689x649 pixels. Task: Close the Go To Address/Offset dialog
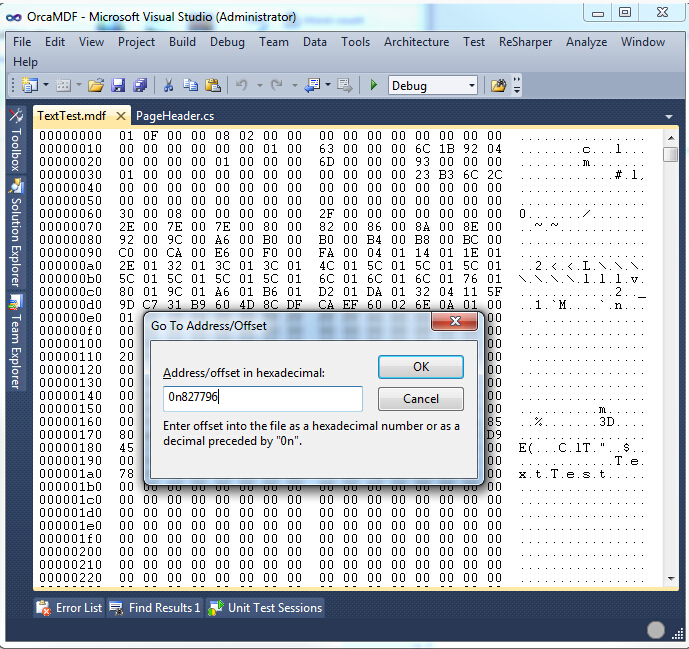(455, 321)
